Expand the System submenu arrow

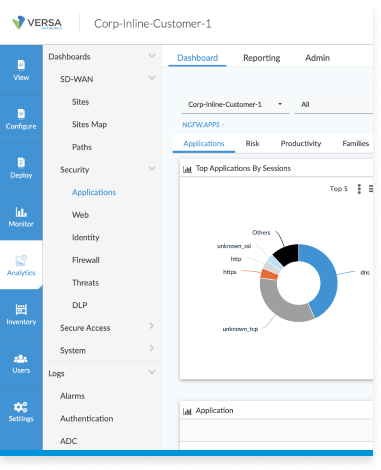tap(152, 348)
